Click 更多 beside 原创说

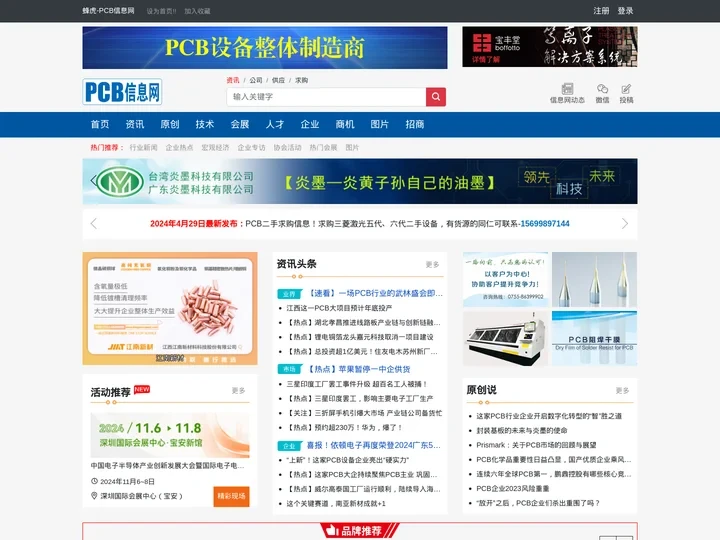622,391
